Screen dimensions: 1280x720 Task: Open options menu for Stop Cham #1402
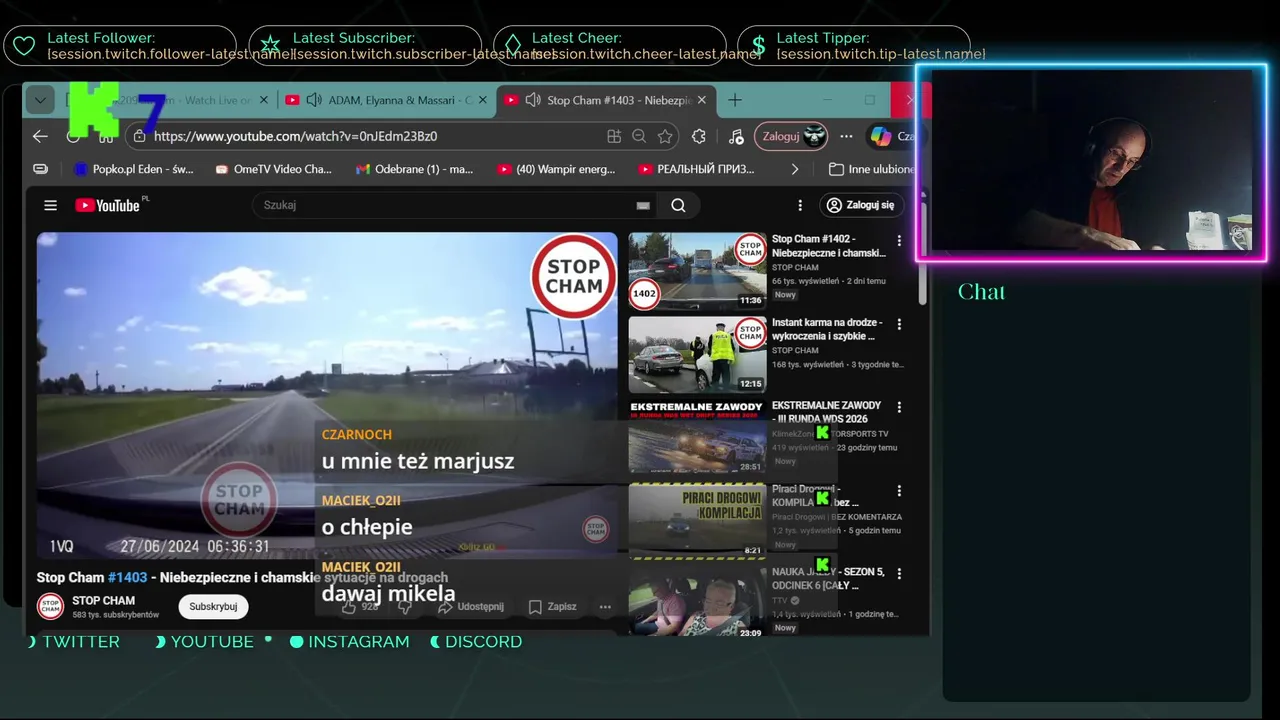[899, 241]
